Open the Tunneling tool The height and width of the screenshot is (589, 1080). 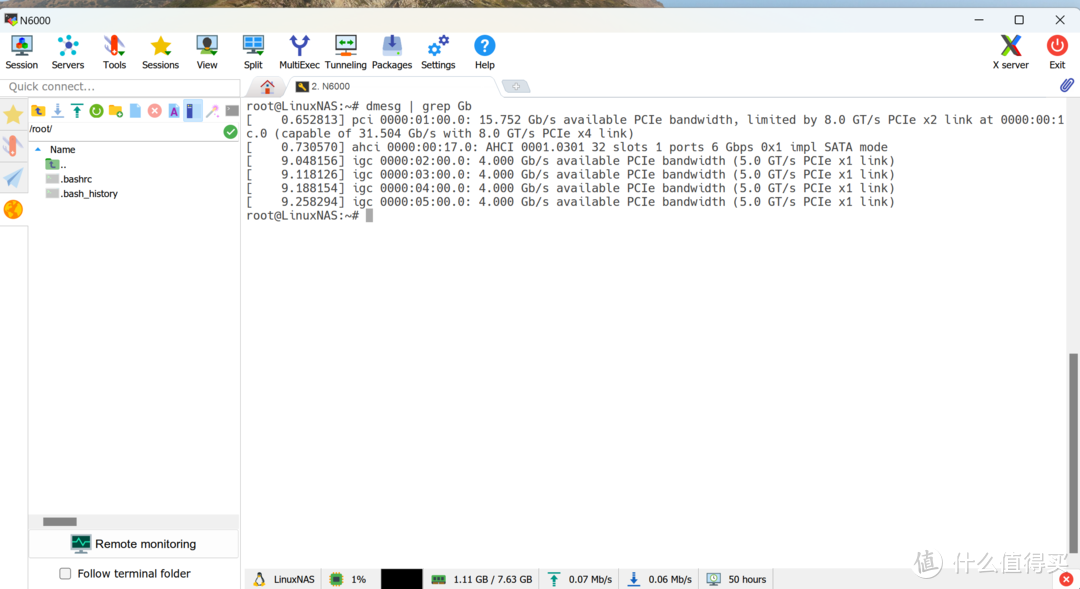point(345,51)
